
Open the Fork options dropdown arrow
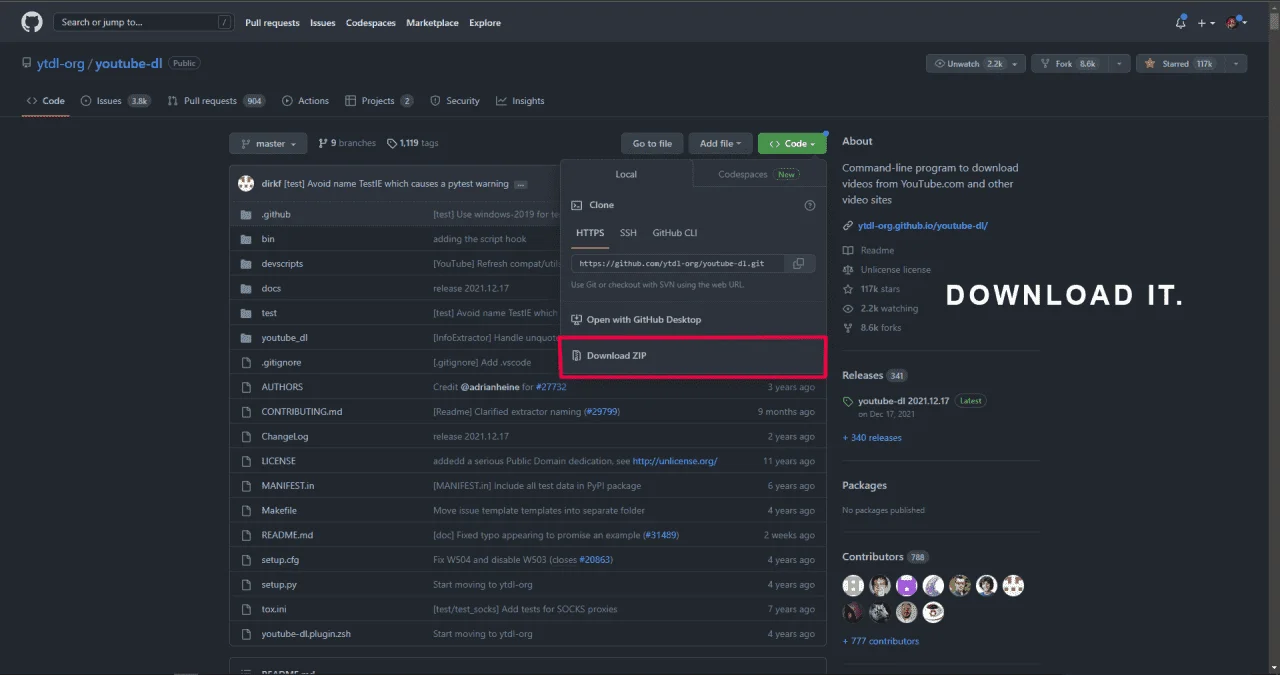tap(1121, 63)
